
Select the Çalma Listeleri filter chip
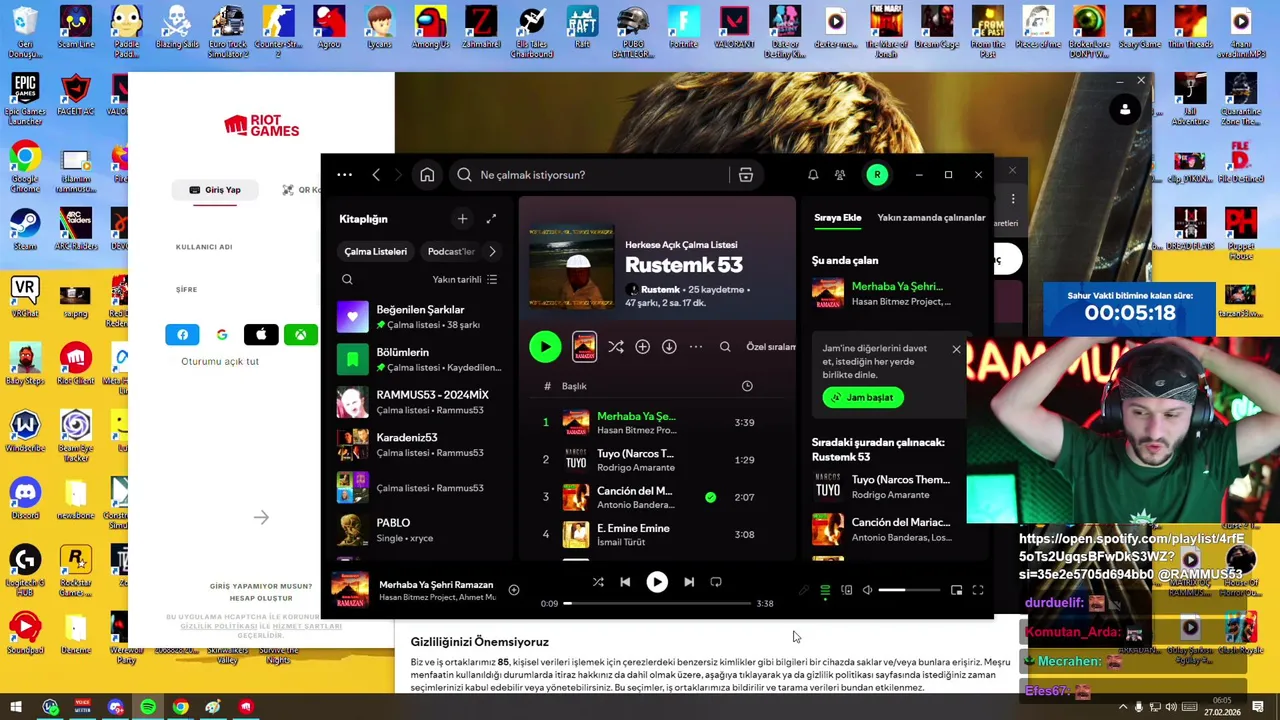[376, 252]
